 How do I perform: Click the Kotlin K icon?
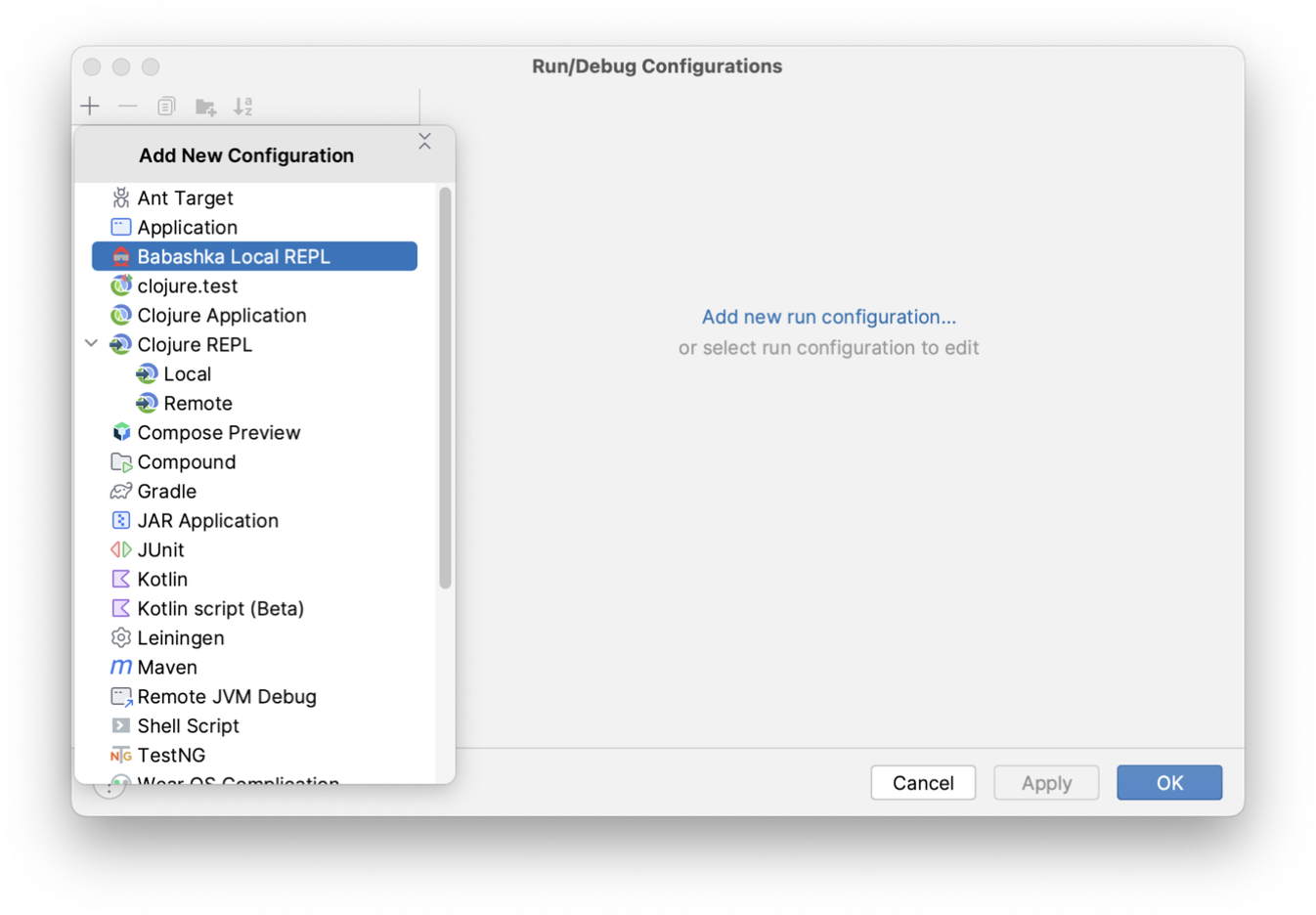point(120,579)
